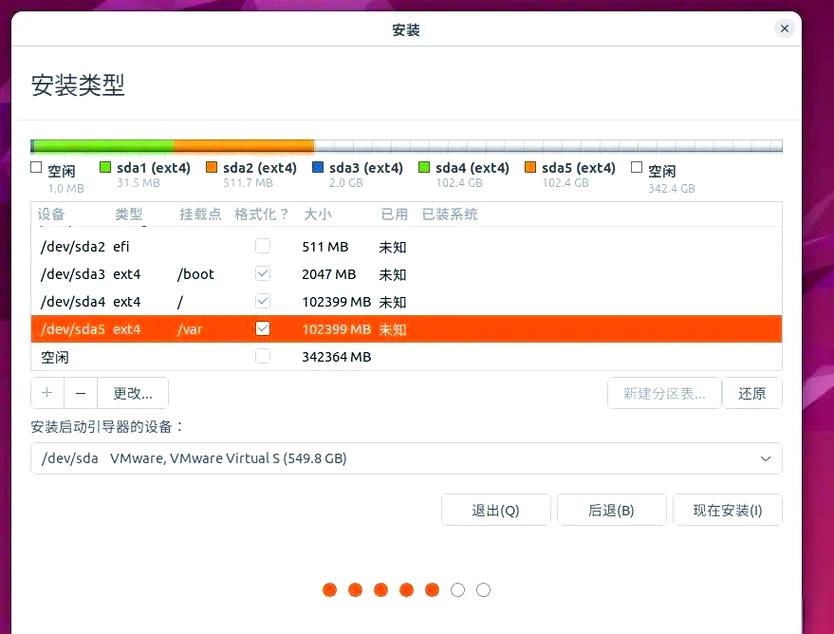Select the sda5 (ext4) legend swatch
This screenshot has width=834, height=634.
(x=531, y=166)
